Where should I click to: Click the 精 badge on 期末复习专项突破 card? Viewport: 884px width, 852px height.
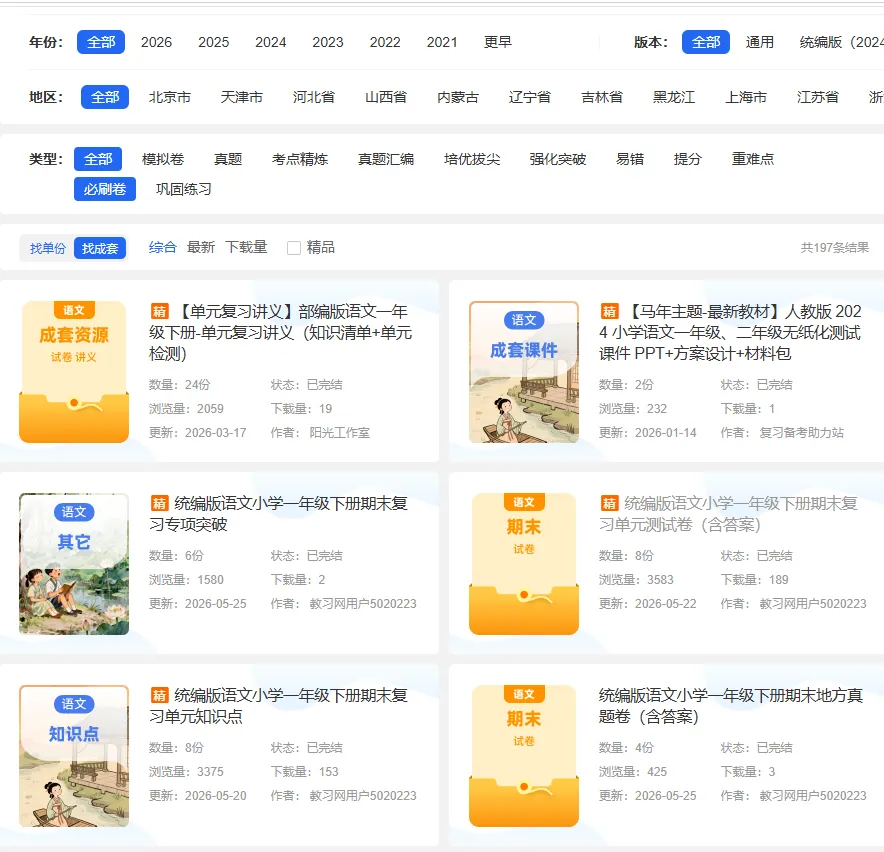[x=160, y=503]
